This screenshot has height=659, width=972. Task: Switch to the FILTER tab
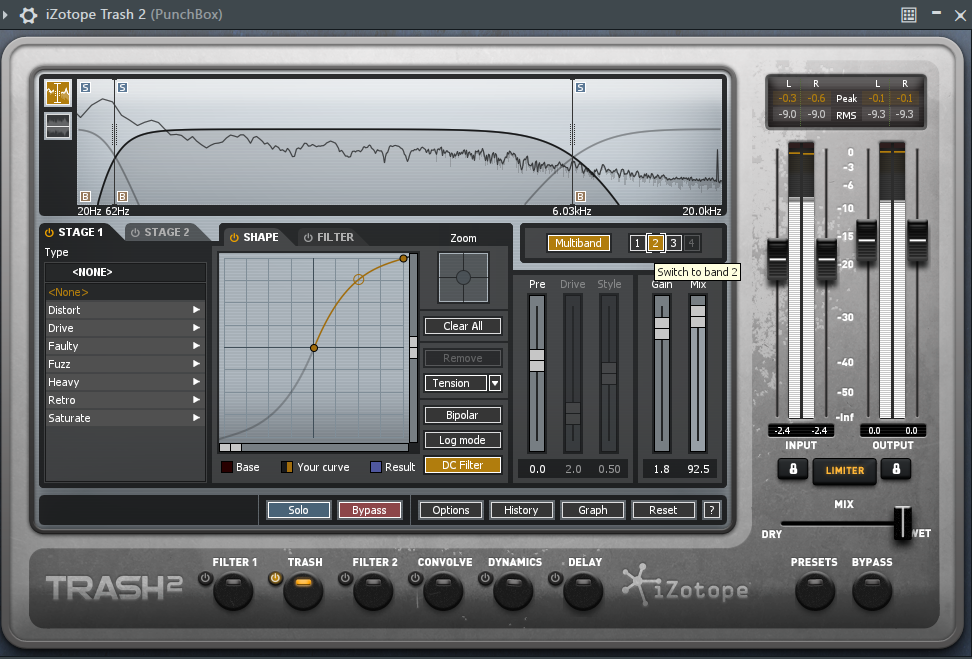pos(335,237)
